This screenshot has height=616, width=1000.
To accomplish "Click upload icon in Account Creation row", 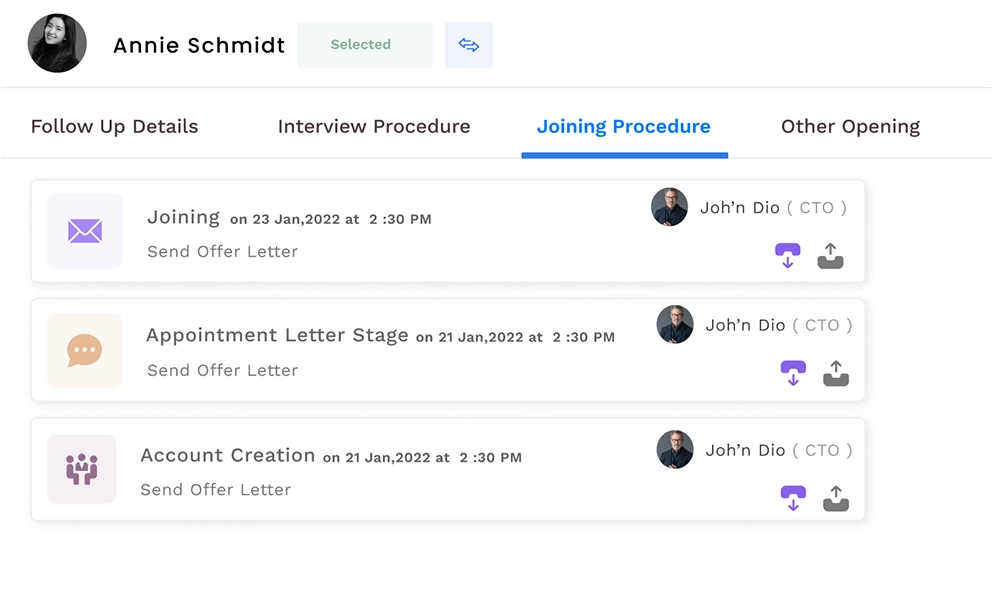I will point(836,498).
